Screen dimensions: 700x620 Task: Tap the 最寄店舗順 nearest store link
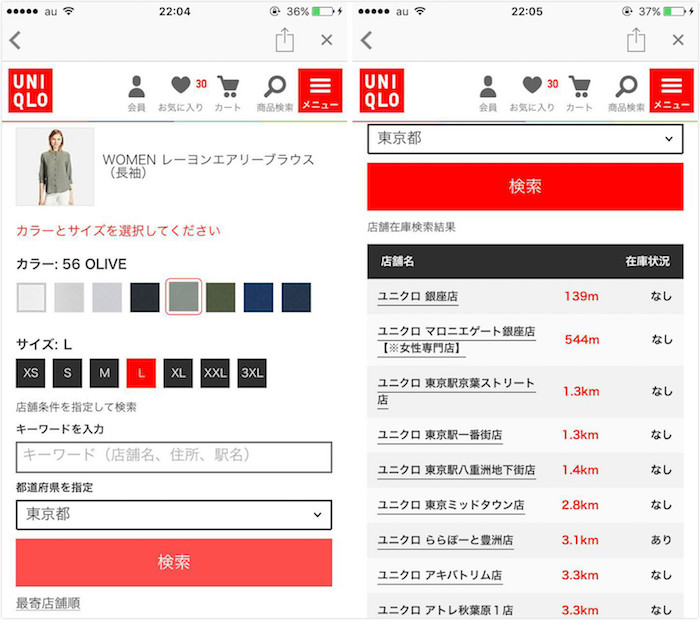[x=48, y=603]
